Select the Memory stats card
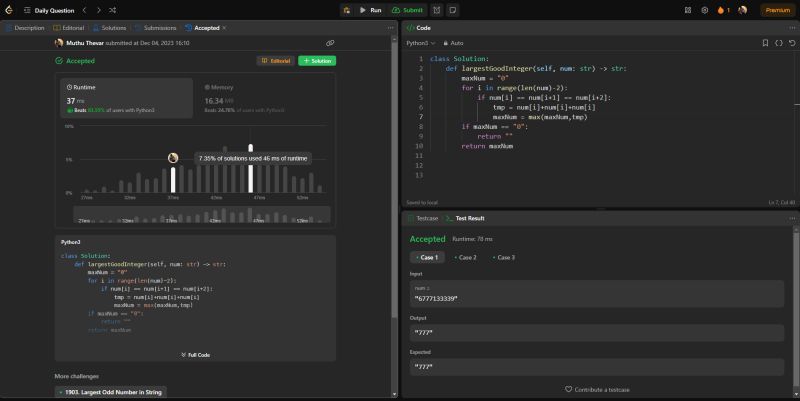The height and width of the screenshot is (401, 800). tap(264, 98)
